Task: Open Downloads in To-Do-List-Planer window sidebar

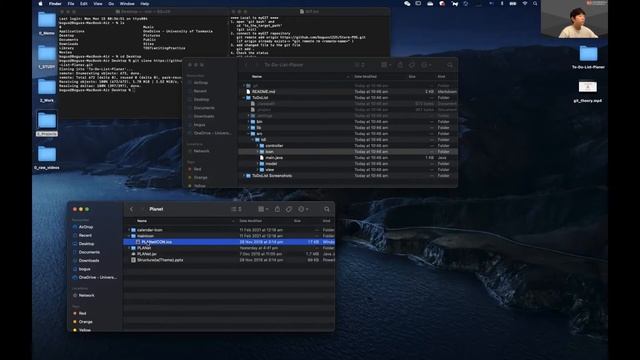Action: pos(204,116)
